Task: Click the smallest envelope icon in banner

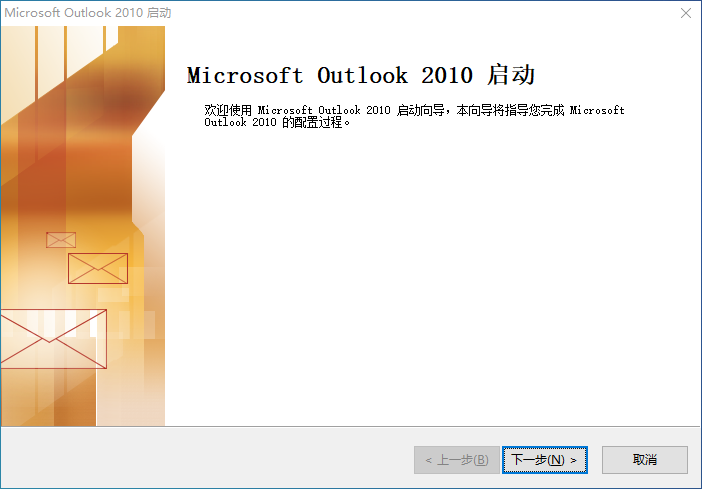Action: pyautogui.click(x=61, y=240)
